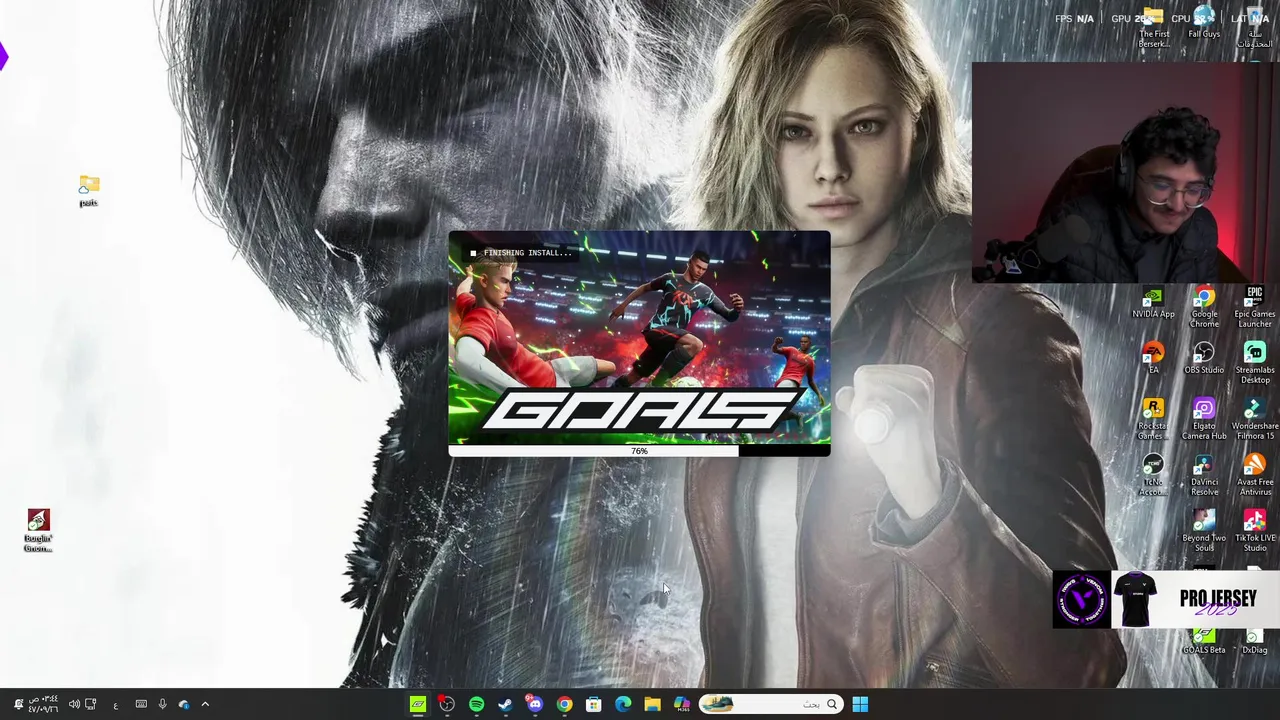Open the Recycle Bin on desktop
Screen dimensions: 1280x720
coord(1254,28)
